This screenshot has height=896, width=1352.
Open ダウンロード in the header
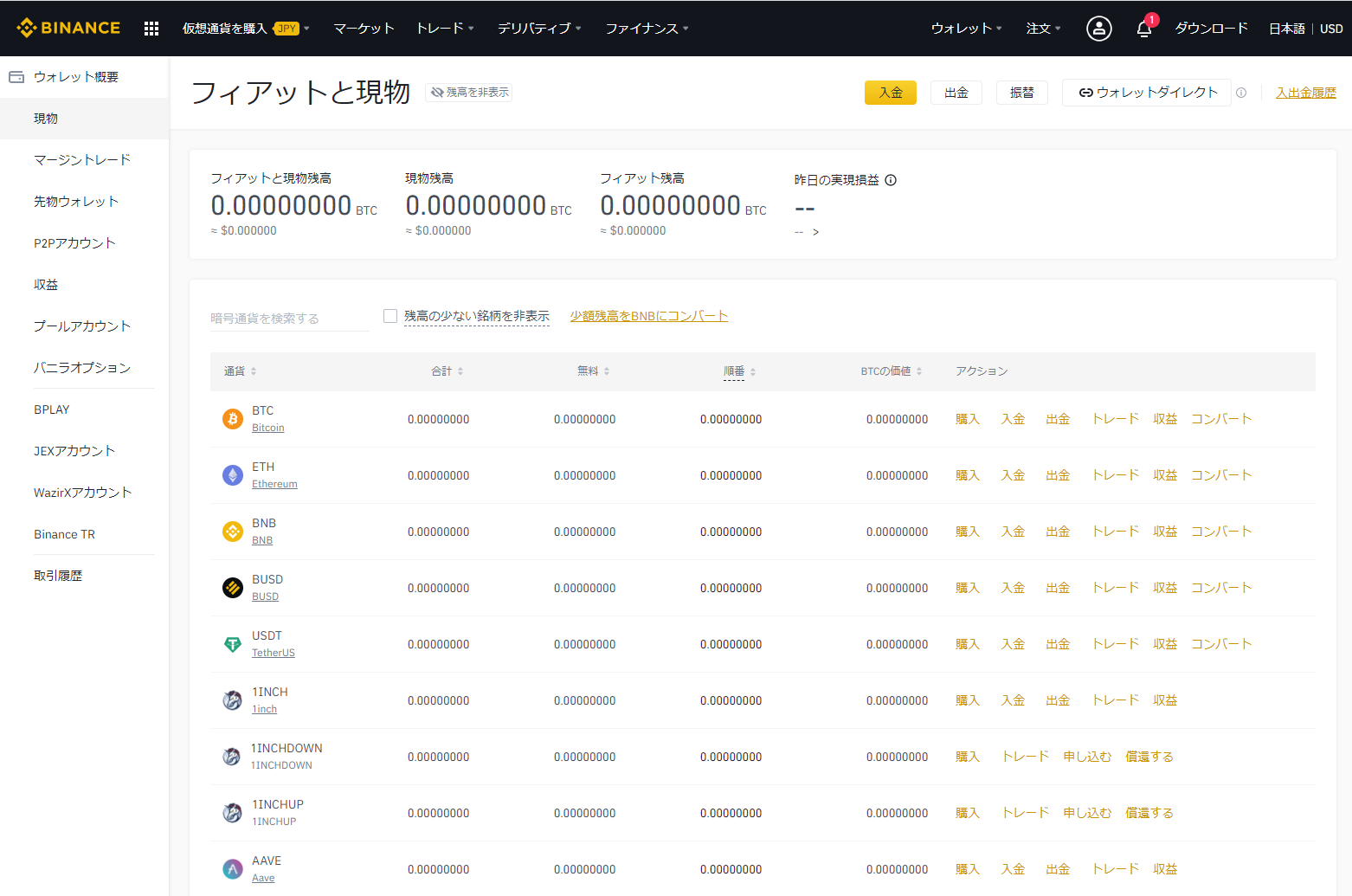click(x=1211, y=29)
